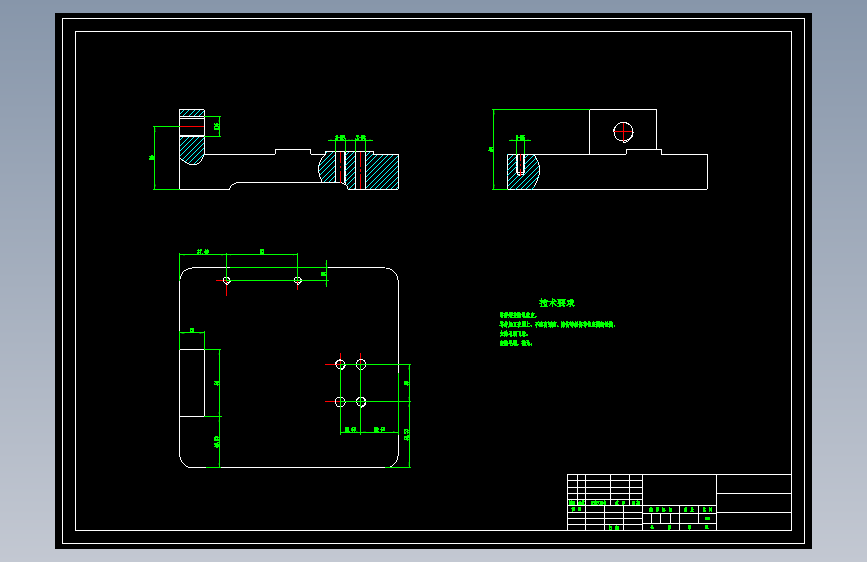The width and height of the screenshot is (867, 562).
Task: Select the second top hole near plan view center
Action: pyautogui.click(x=297, y=280)
